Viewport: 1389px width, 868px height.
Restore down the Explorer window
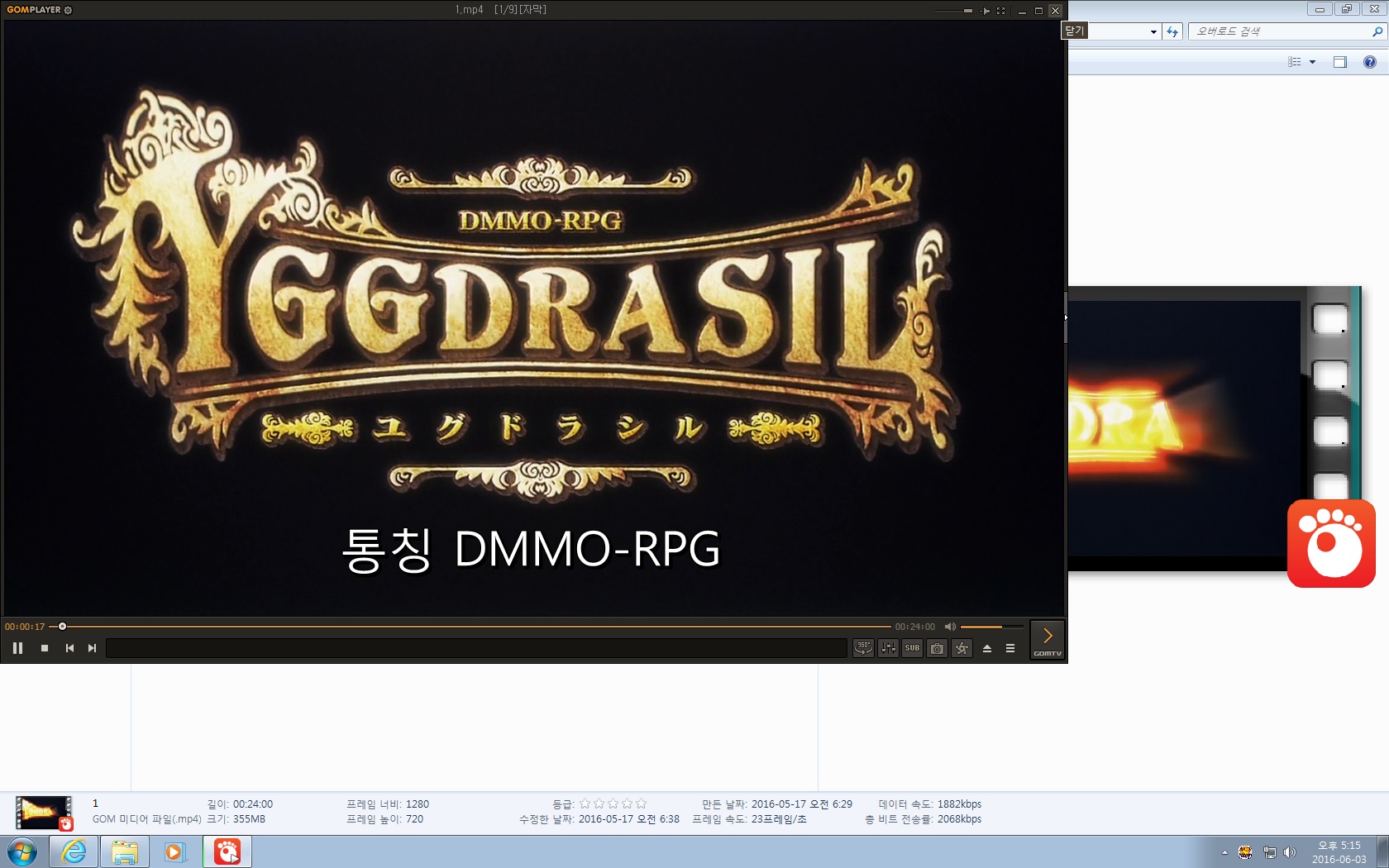(1346, 9)
